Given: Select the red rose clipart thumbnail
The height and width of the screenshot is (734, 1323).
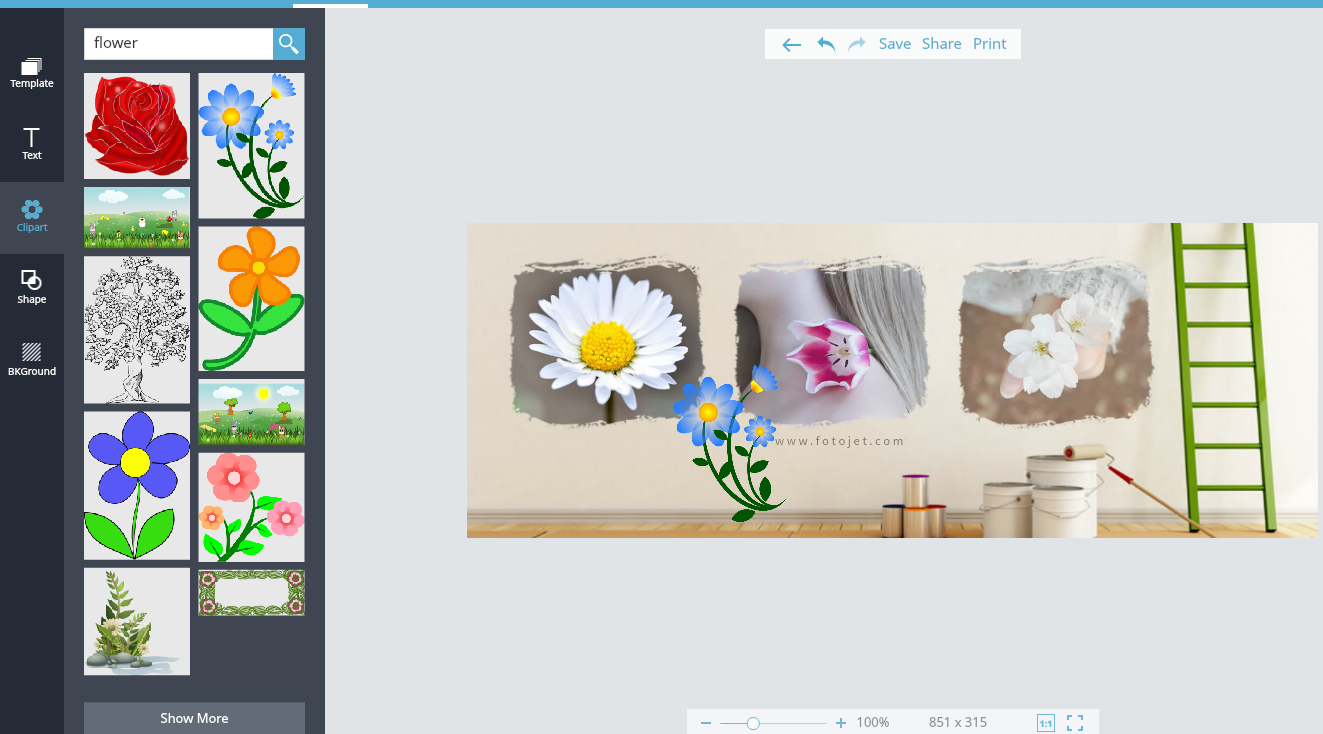Looking at the screenshot, I should click(x=136, y=125).
